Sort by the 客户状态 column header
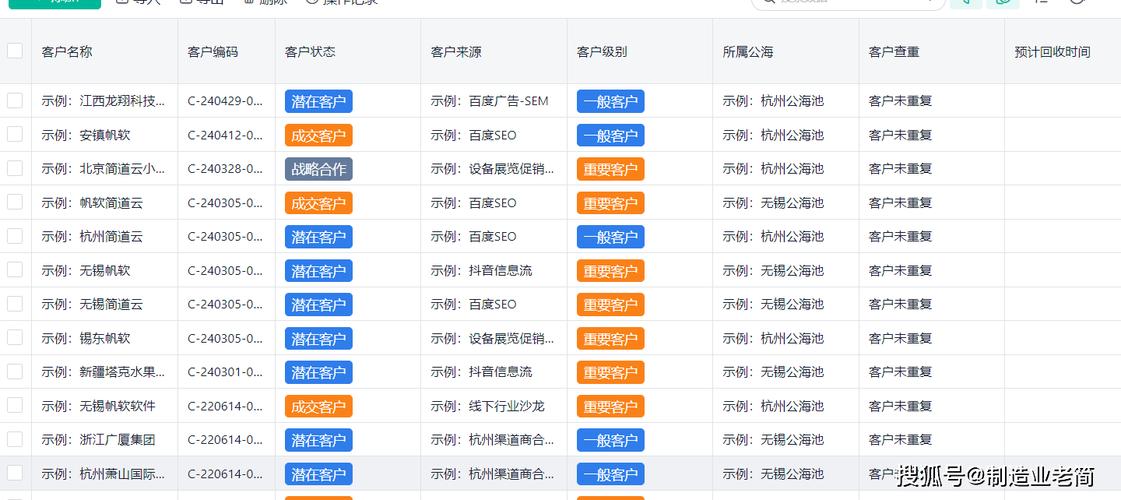The image size is (1121, 500). (x=310, y=52)
